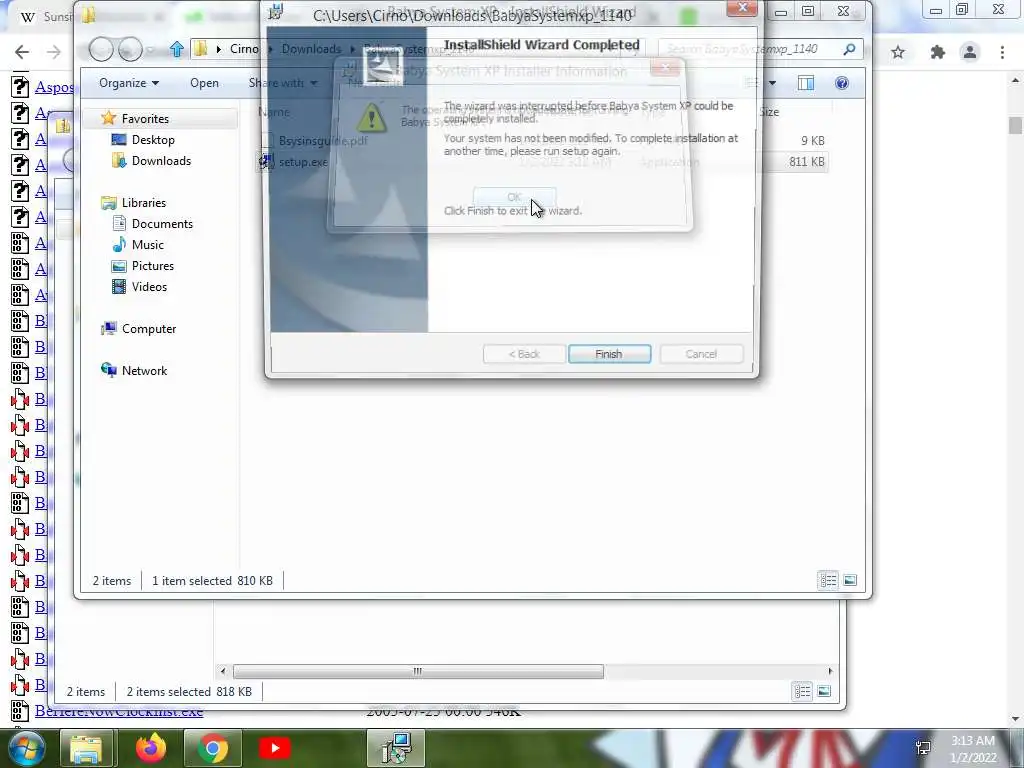Click the Explorer help icon
The width and height of the screenshot is (1024, 768).
click(x=842, y=83)
